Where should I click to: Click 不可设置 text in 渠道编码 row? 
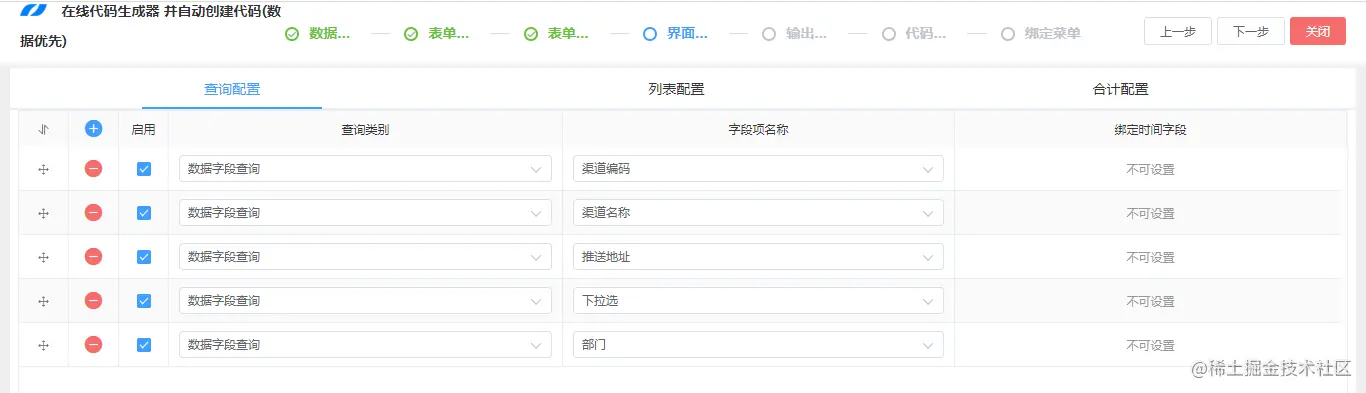coord(1150,170)
